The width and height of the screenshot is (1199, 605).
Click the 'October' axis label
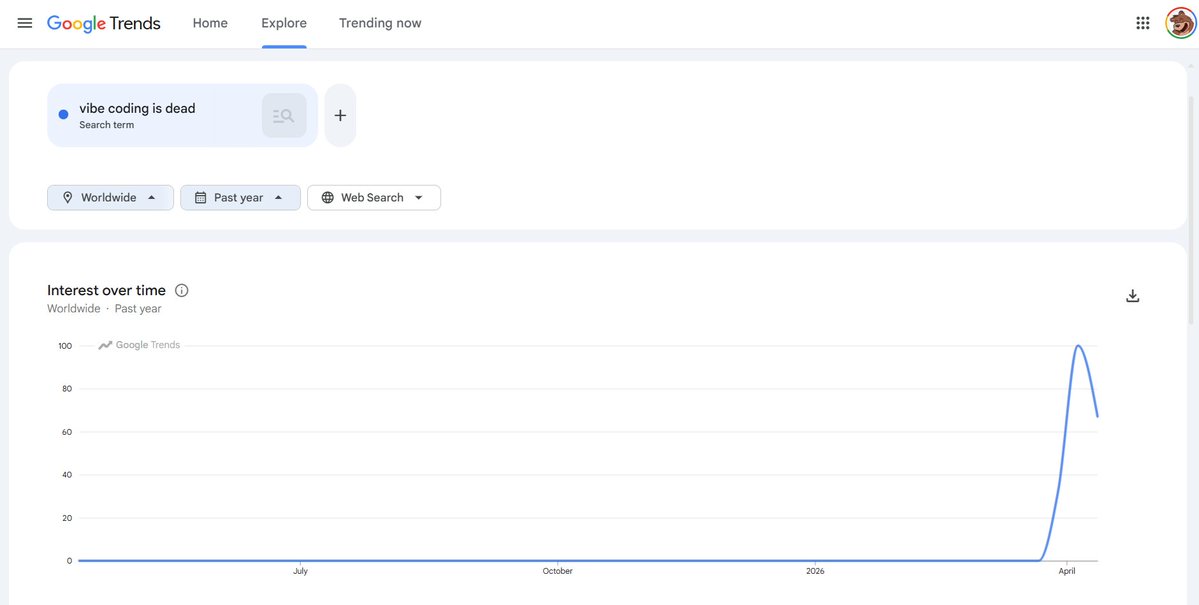[x=557, y=571]
